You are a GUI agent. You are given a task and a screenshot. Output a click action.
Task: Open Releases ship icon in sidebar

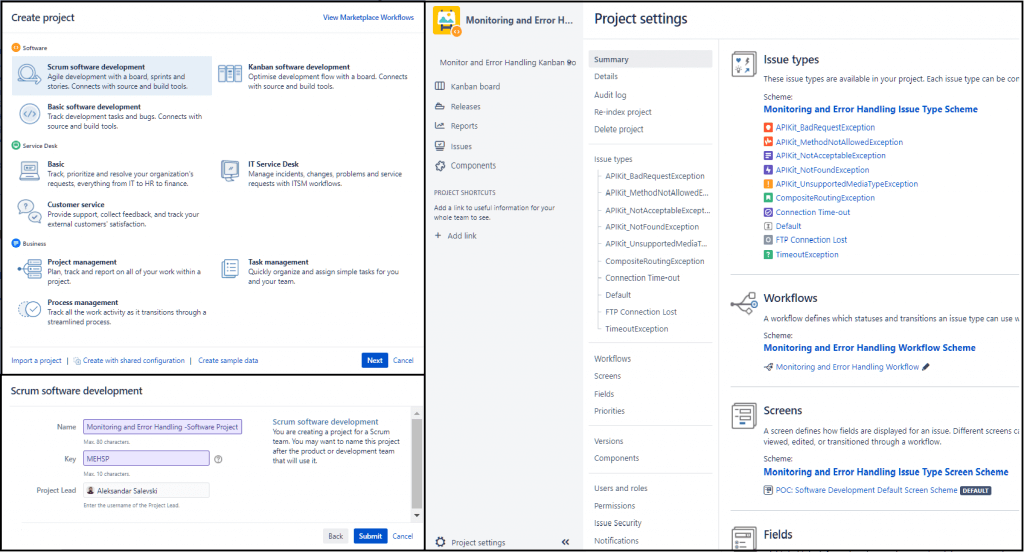pyautogui.click(x=440, y=106)
